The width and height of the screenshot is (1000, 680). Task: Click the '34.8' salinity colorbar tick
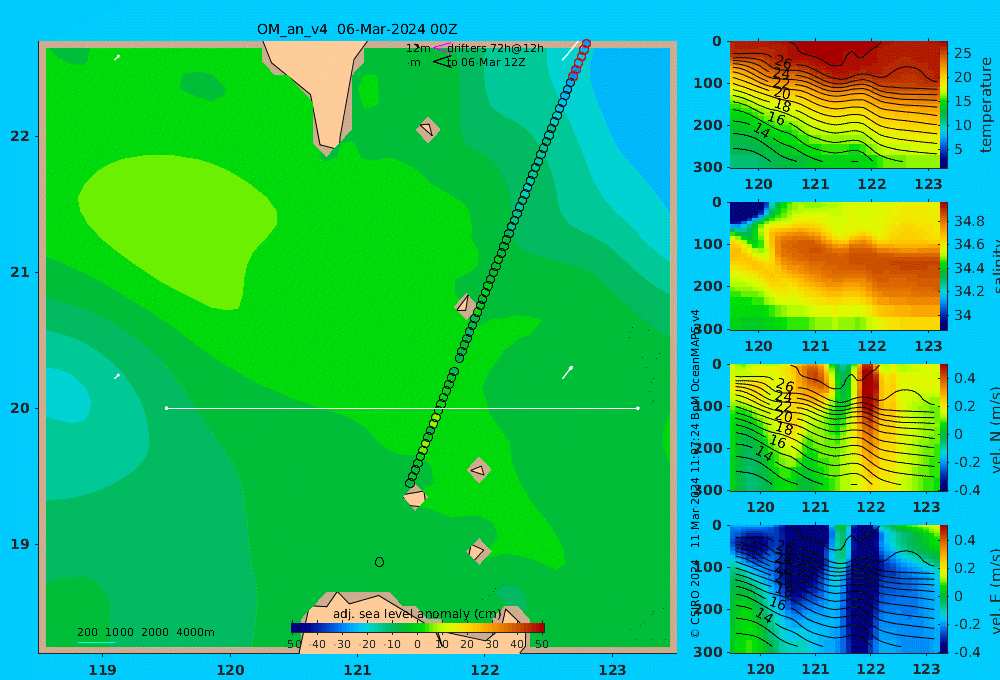pyautogui.click(x=969, y=221)
